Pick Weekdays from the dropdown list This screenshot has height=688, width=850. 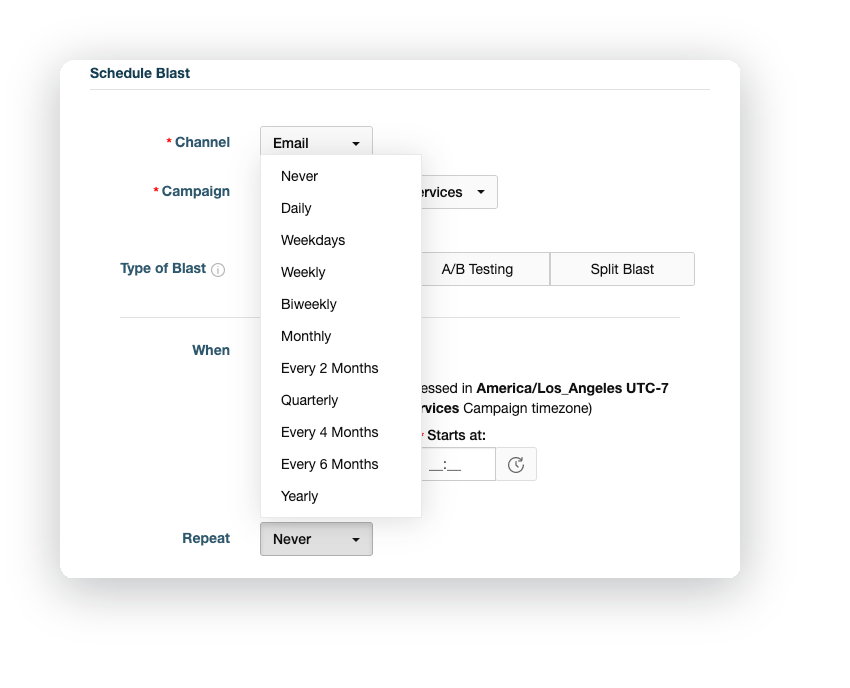pos(340,240)
